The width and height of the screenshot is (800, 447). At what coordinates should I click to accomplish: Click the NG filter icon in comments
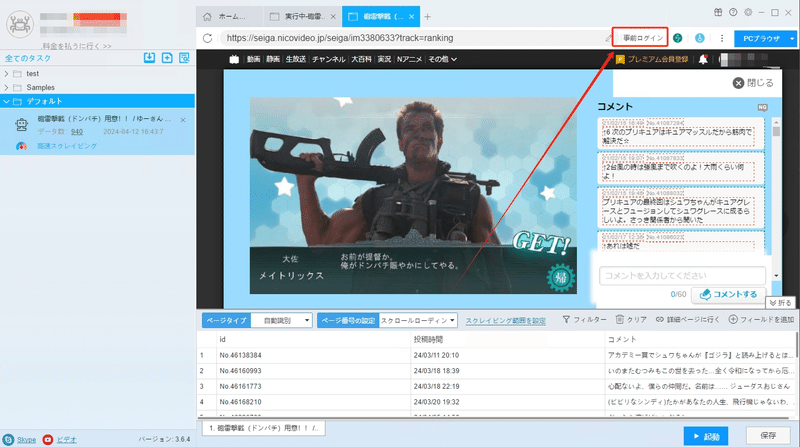coord(762,107)
